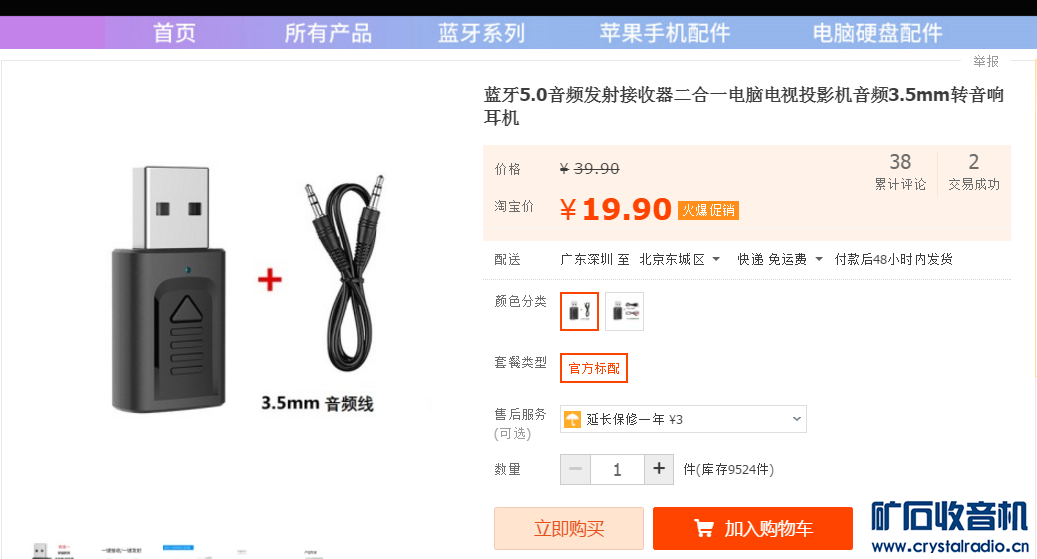Select the 官方标配 package type

click(x=594, y=368)
